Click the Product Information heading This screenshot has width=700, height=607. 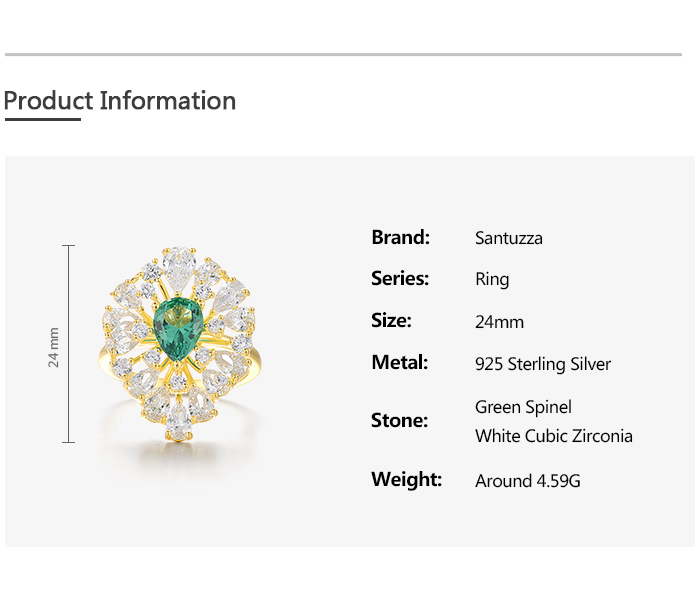(120, 101)
